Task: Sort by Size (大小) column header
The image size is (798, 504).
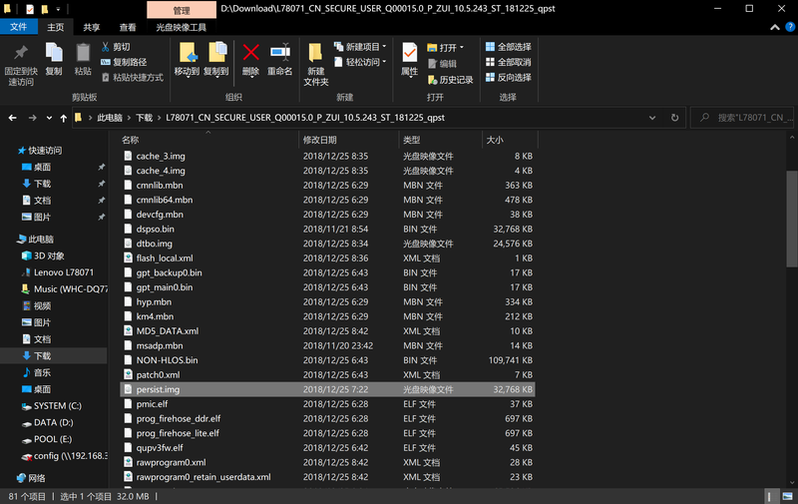Action: click(510, 139)
